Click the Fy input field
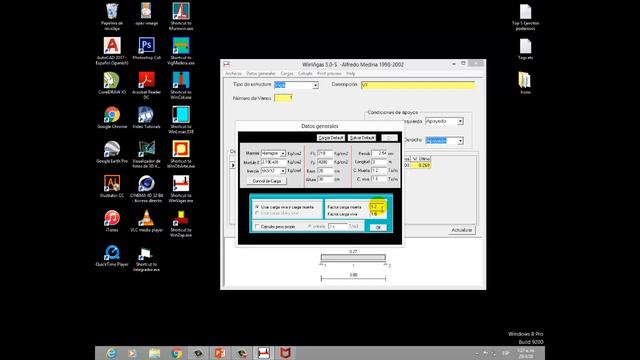Screen dimensions: 640x360 tap(325, 162)
